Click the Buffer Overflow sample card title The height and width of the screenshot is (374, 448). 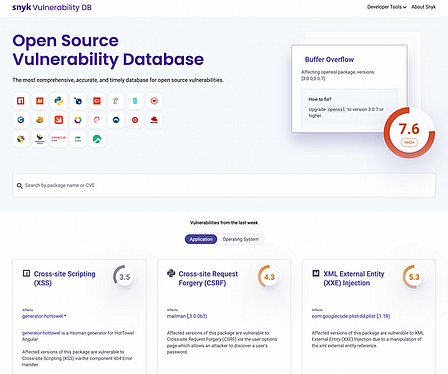point(329,60)
